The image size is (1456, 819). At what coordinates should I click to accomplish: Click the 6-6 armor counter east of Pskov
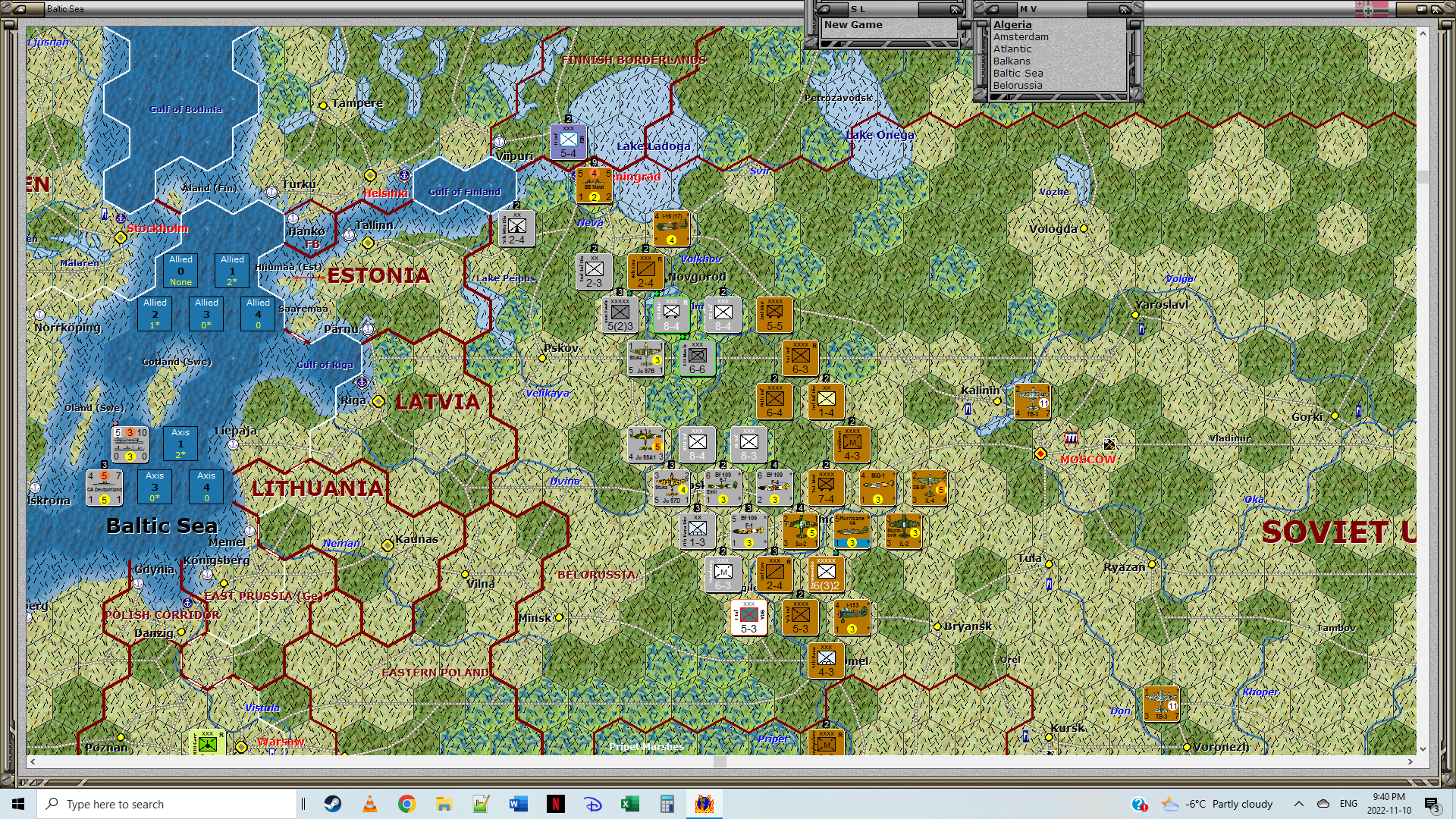pyautogui.click(x=697, y=358)
